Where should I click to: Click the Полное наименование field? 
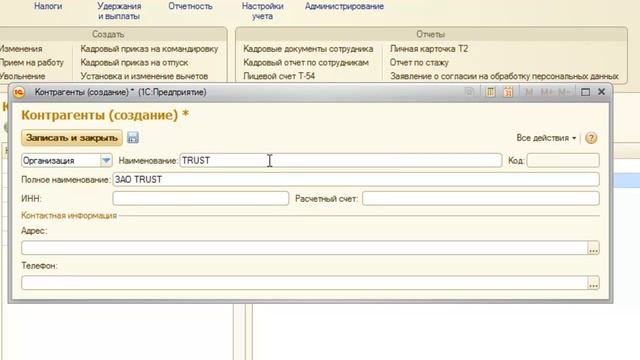coord(356,179)
